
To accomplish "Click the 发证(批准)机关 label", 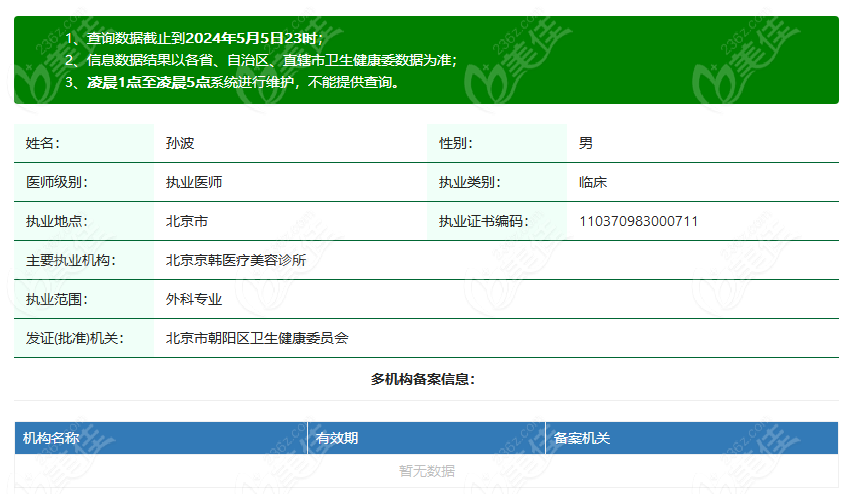I will point(75,339).
